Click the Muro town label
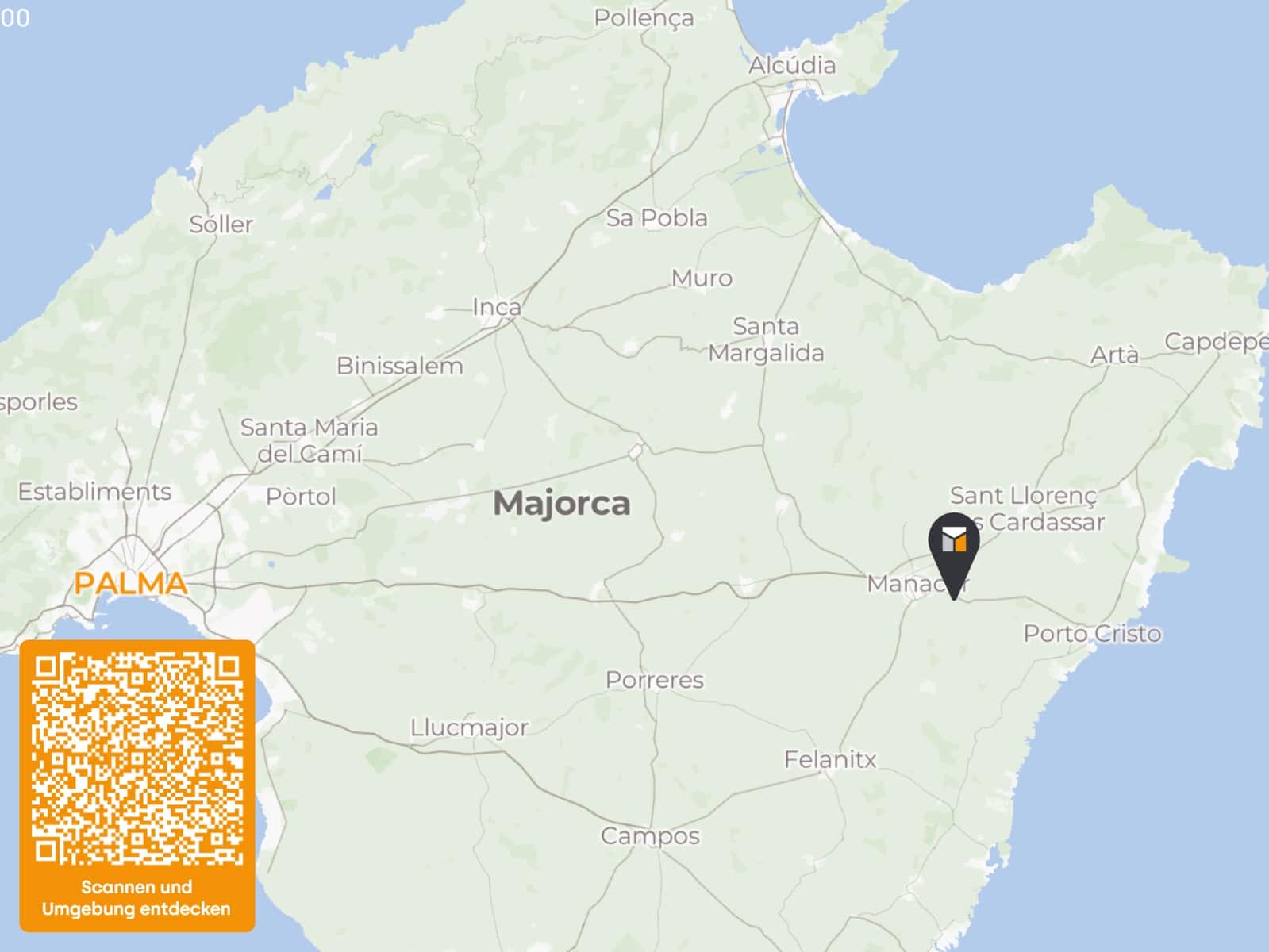 (702, 278)
